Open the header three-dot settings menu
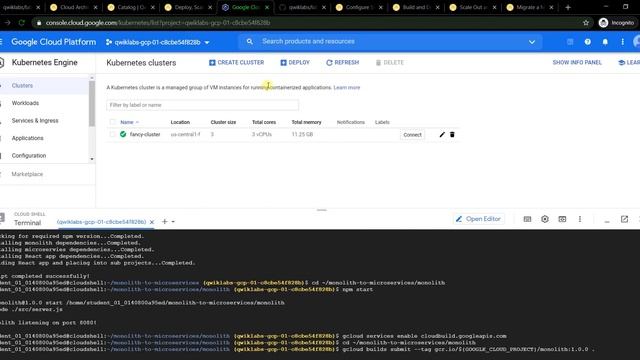640x360 pixels. 622,42
